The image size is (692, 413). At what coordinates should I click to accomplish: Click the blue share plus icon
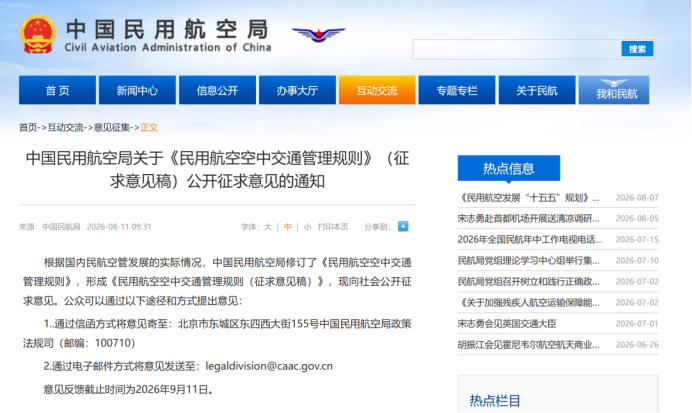coord(403,226)
